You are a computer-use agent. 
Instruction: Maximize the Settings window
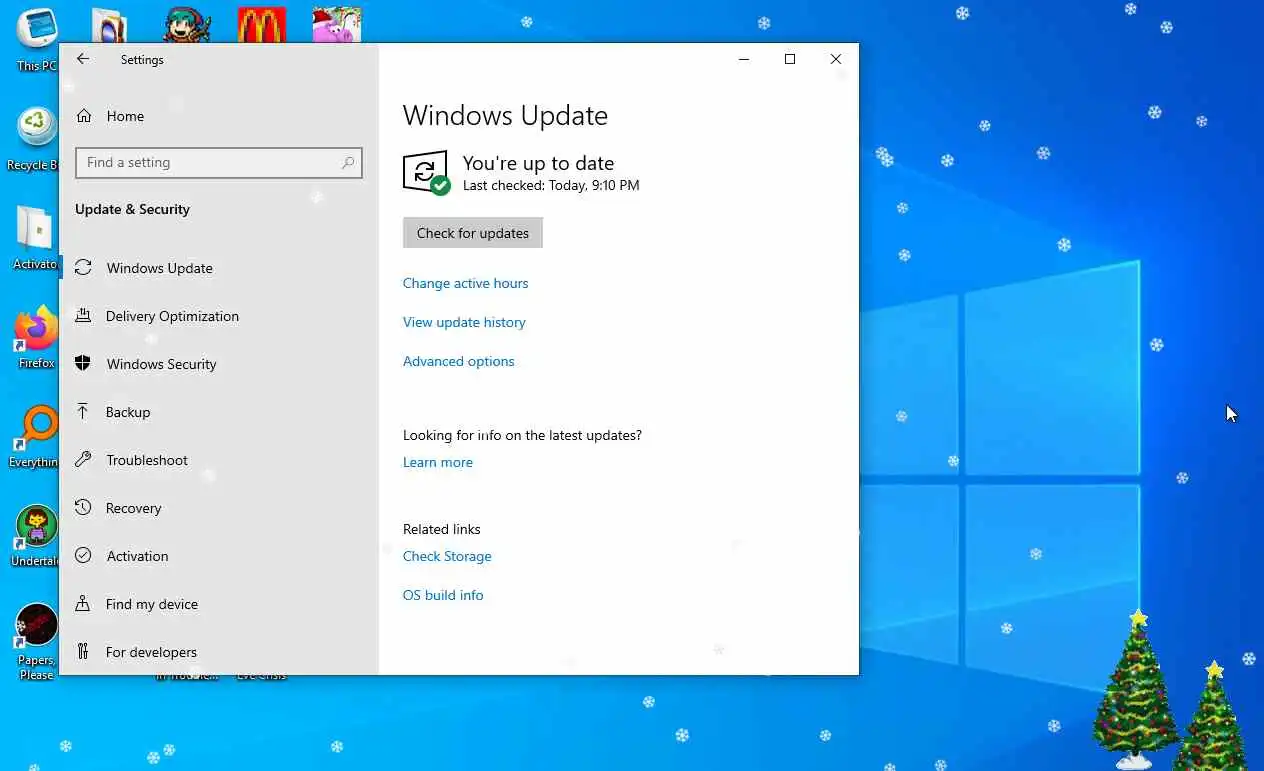coord(790,59)
